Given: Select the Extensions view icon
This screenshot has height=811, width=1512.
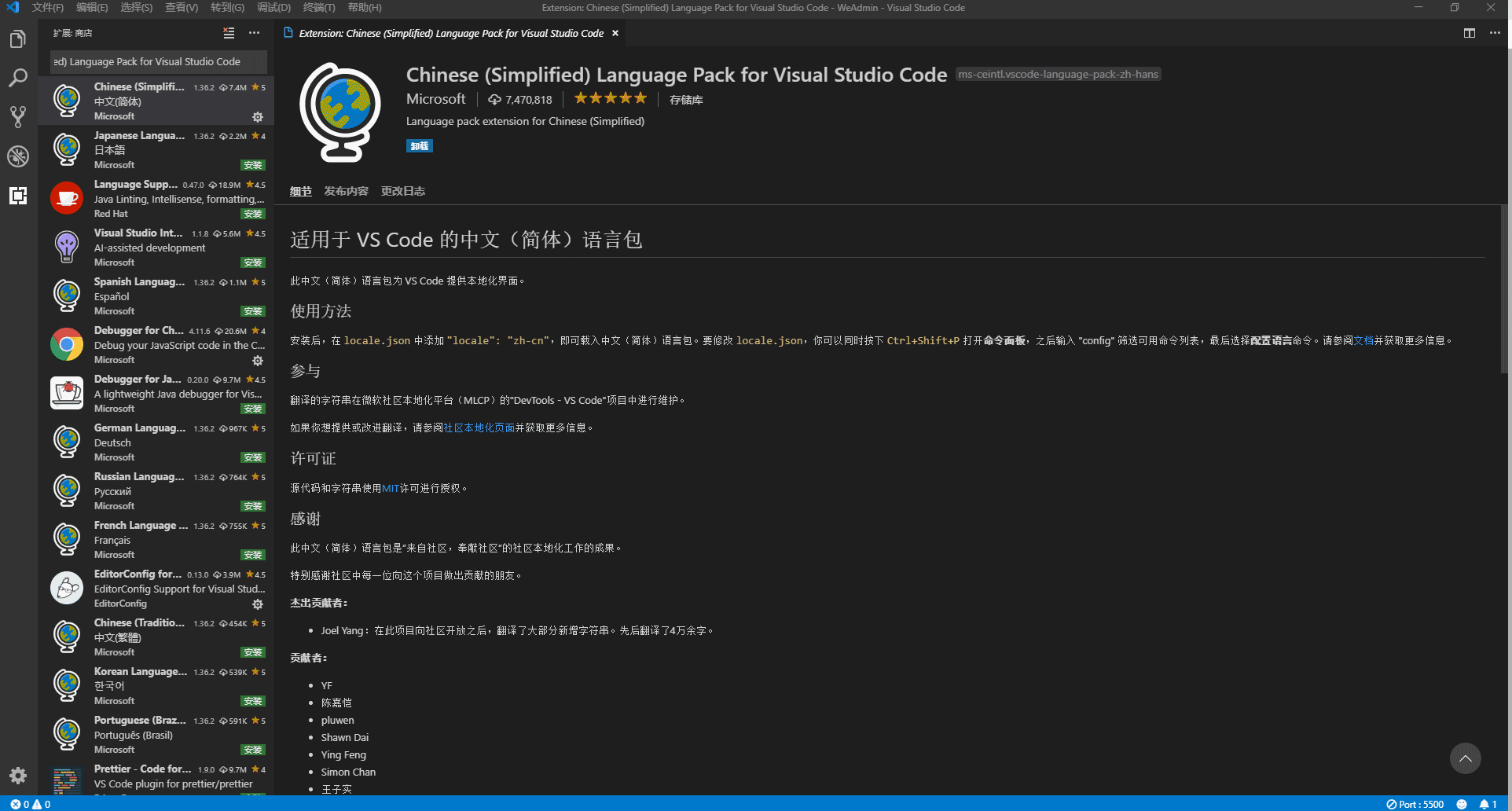Looking at the screenshot, I should point(17,196).
